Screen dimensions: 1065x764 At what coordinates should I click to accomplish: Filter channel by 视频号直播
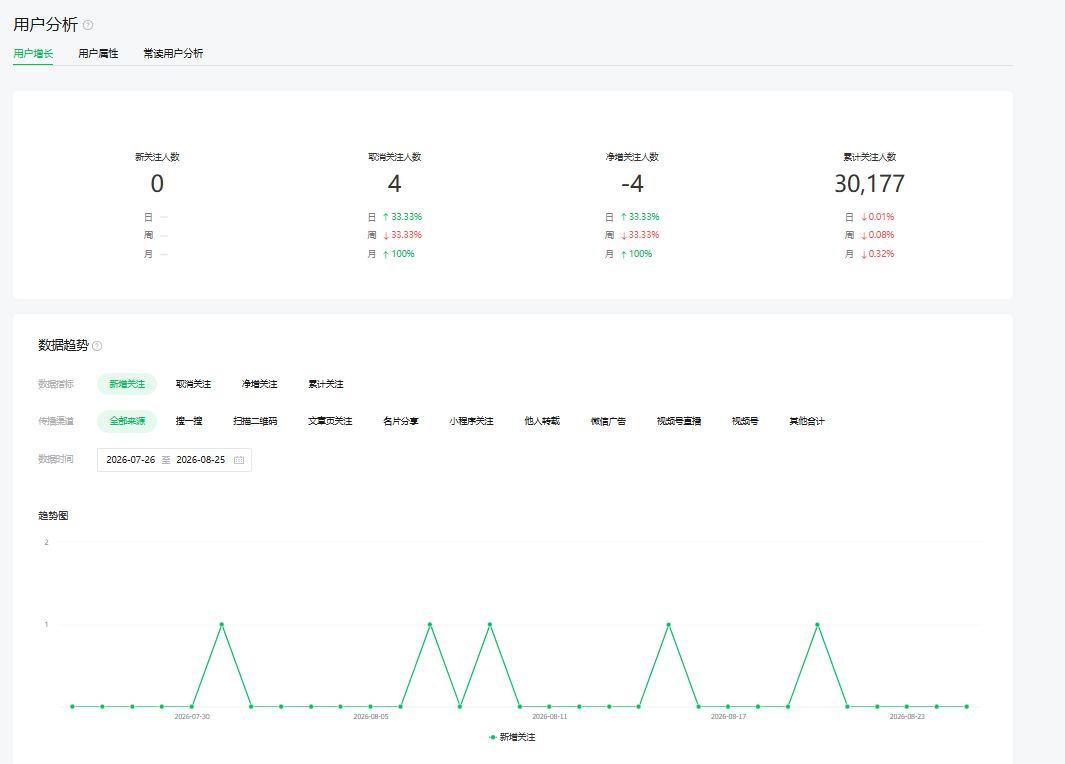point(679,421)
